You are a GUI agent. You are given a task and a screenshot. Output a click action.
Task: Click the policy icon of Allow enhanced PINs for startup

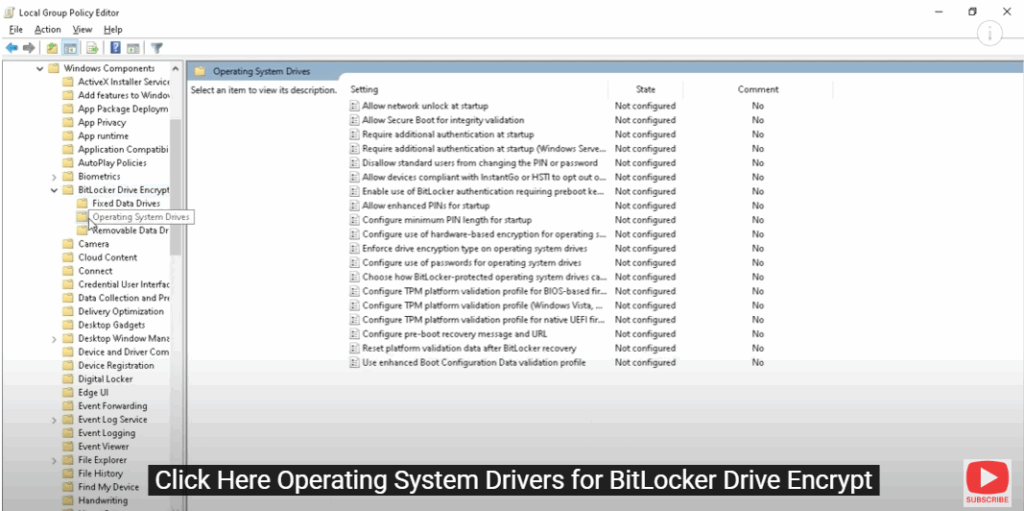tap(355, 206)
